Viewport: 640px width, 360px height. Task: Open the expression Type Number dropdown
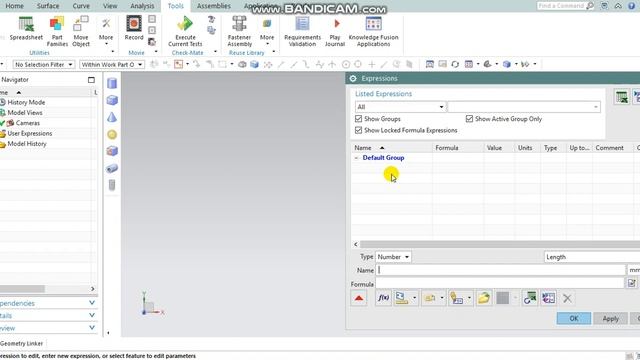[x=393, y=257]
